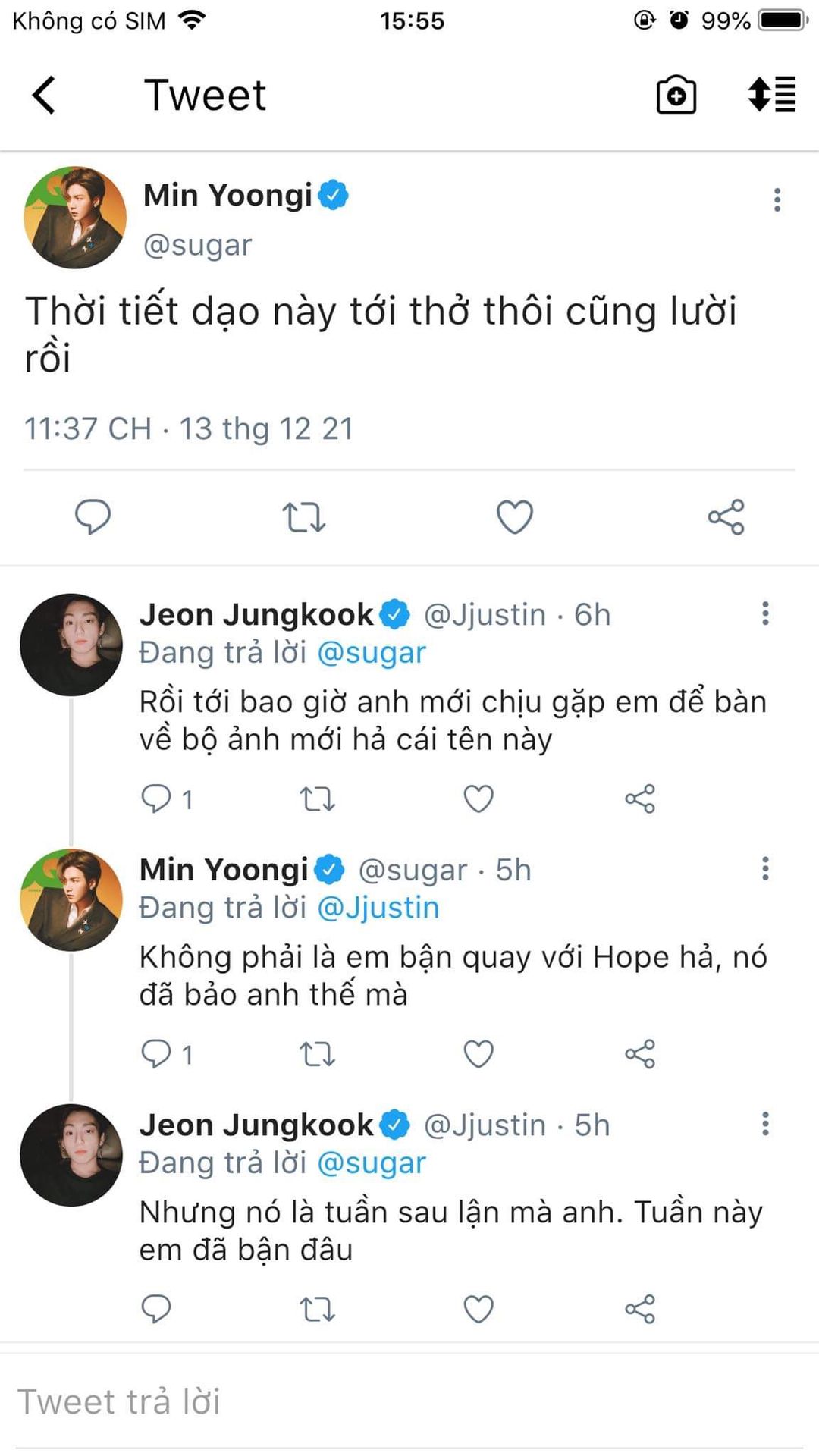Image resolution: width=819 pixels, height=1456 pixels.
Task: Open @sugar mention link in Jungkook's first reply
Action: (372, 653)
